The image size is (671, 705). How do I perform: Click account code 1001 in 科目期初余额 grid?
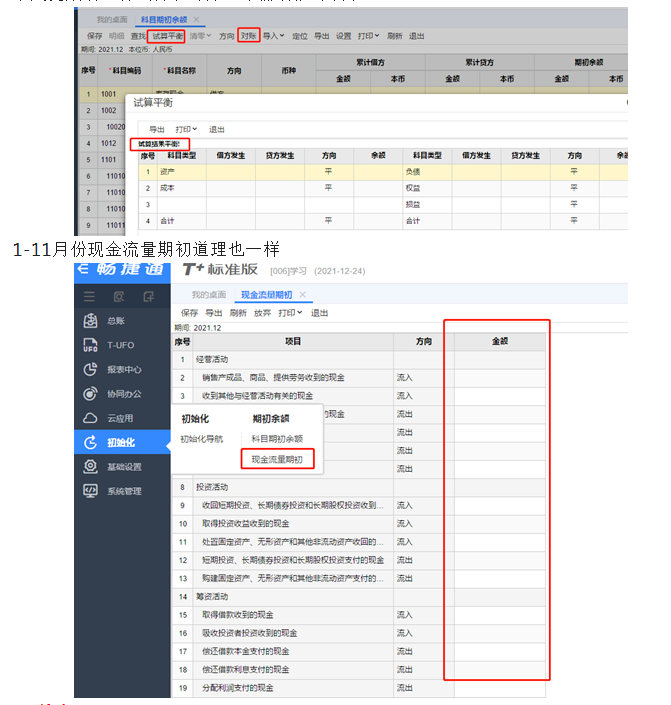click(x=108, y=94)
